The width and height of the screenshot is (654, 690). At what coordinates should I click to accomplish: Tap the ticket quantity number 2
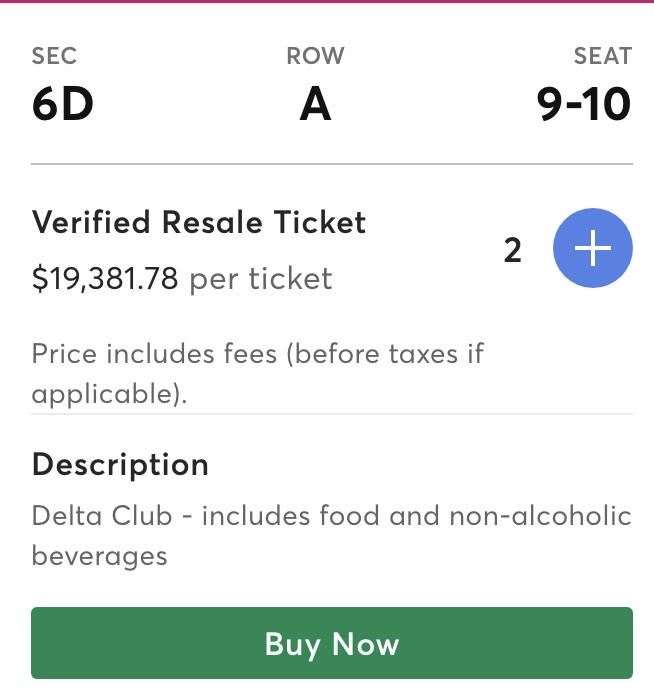512,250
